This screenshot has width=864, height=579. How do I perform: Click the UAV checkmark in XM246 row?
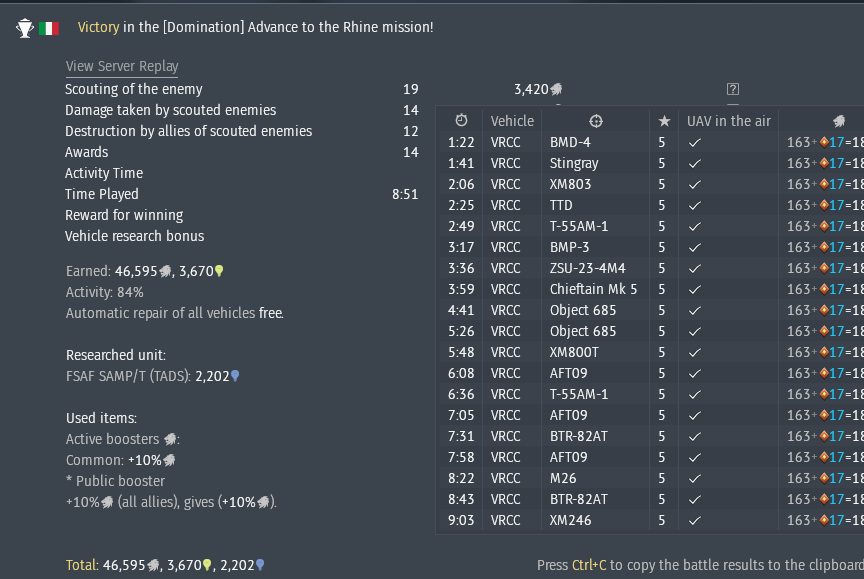(695, 520)
